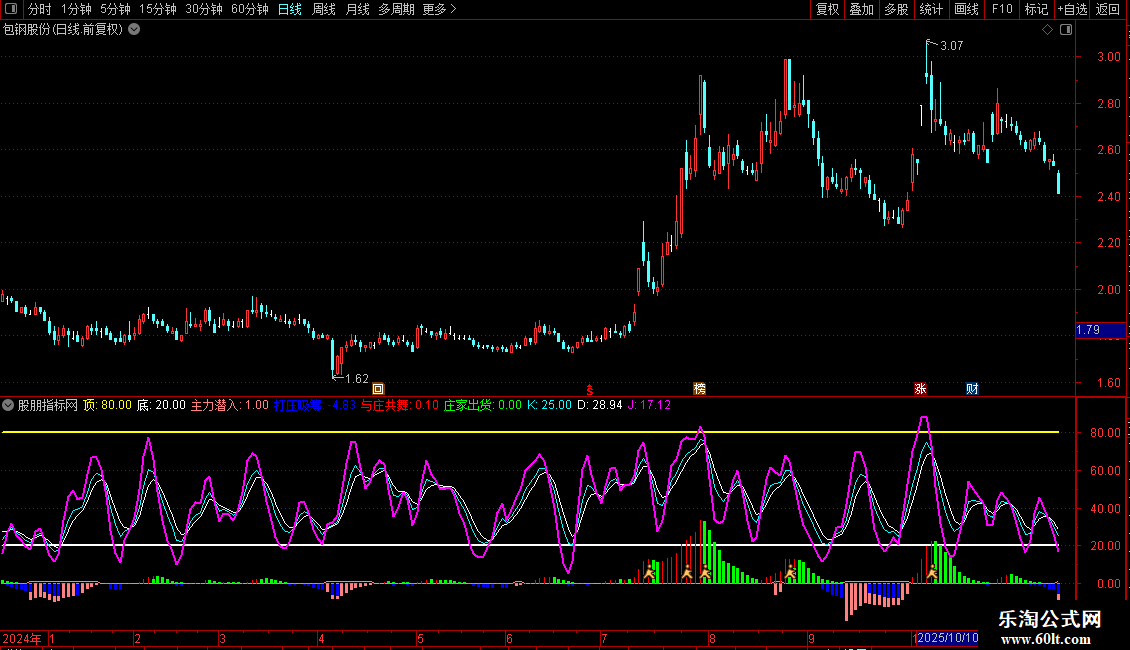Open the 复权 adjustment menu
Screen dimensions: 1130x650
[827, 9]
